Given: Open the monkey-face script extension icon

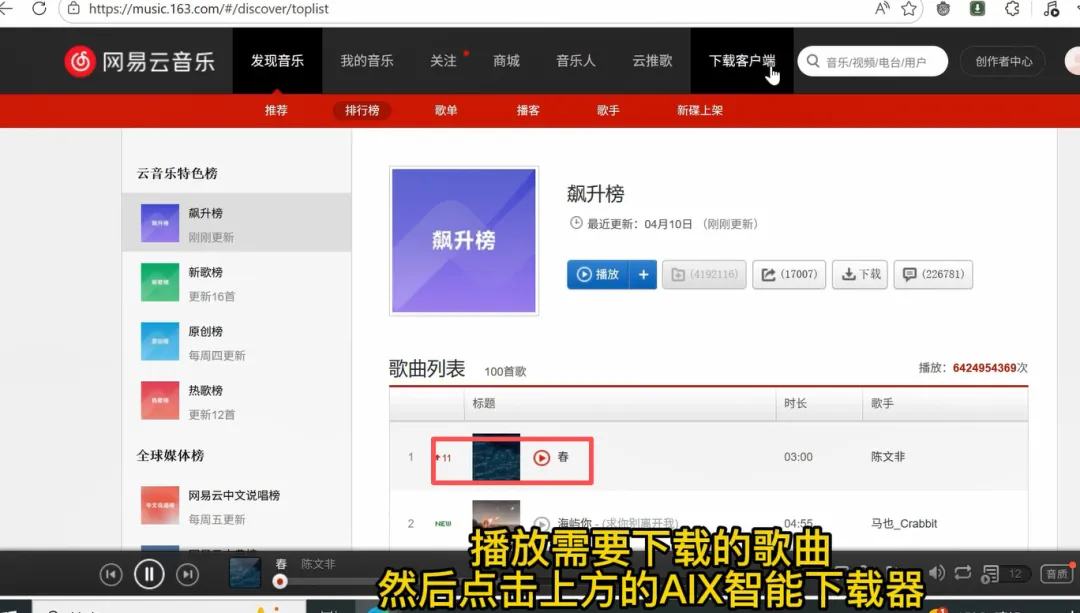Looking at the screenshot, I should (x=943, y=8).
